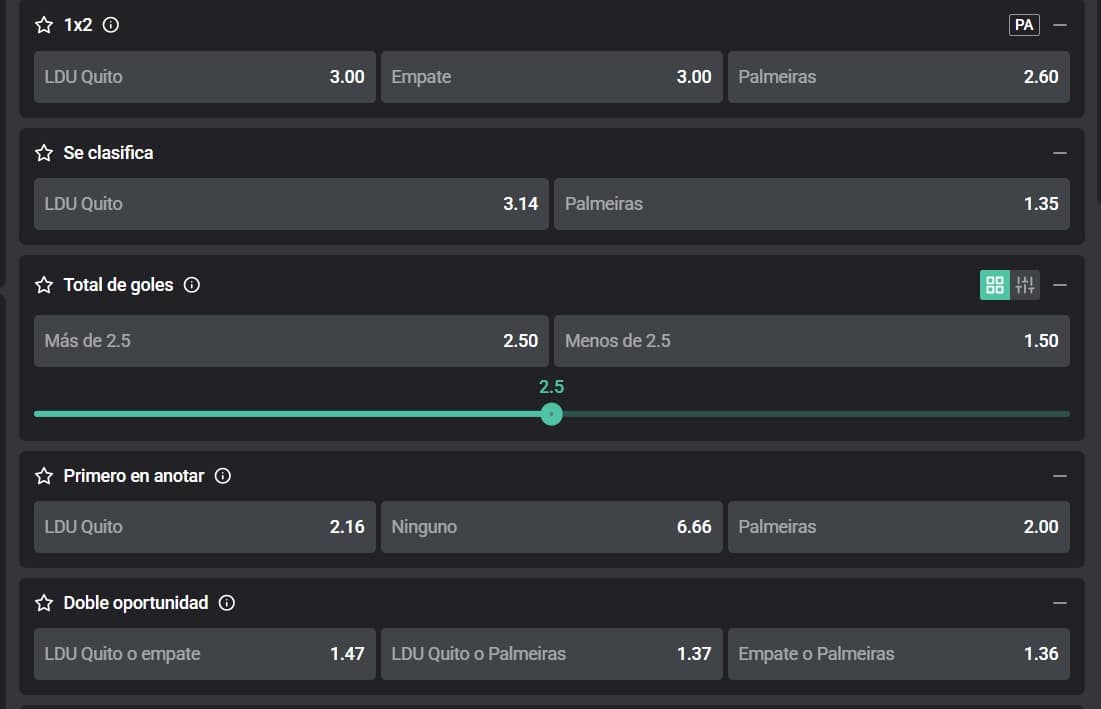The width and height of the screenshot is (1101, 709).
Task: Choose Ninguno as first scorer at 6.66
Action: click(x=551, y=527)
